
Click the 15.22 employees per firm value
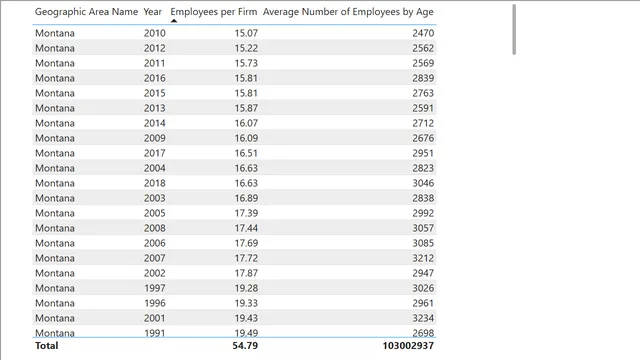tap(246, 48)
